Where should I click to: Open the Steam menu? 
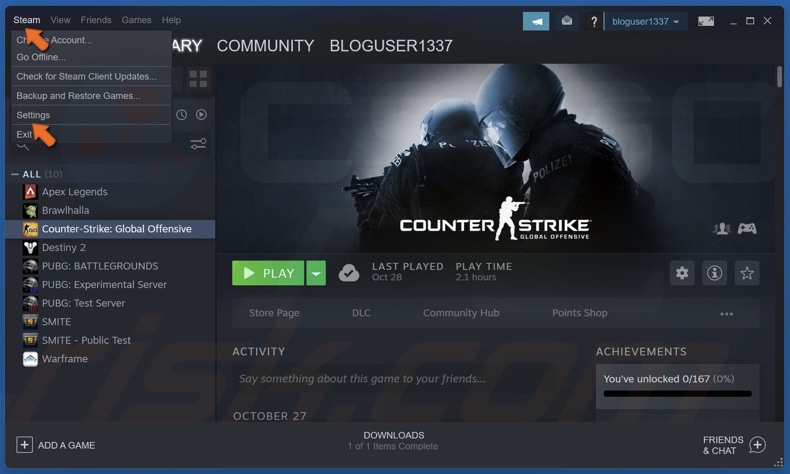[x=26, y=20]
